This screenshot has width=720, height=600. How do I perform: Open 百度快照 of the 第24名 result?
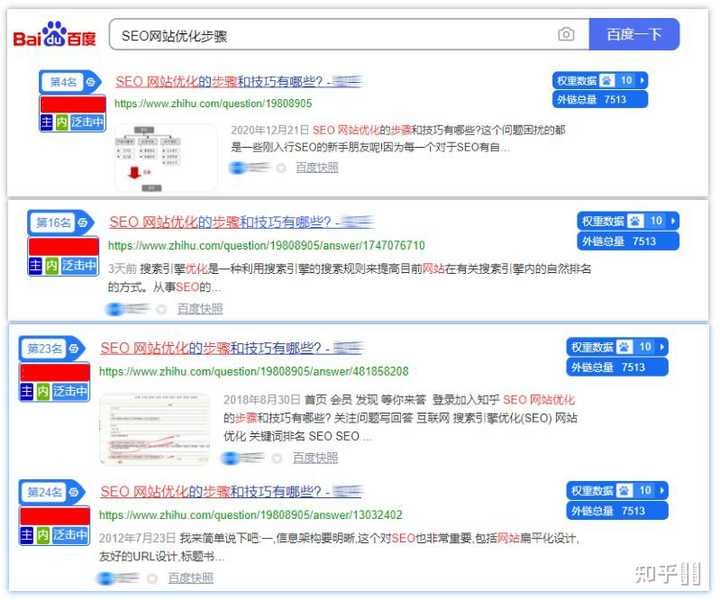tap(191, 578)
